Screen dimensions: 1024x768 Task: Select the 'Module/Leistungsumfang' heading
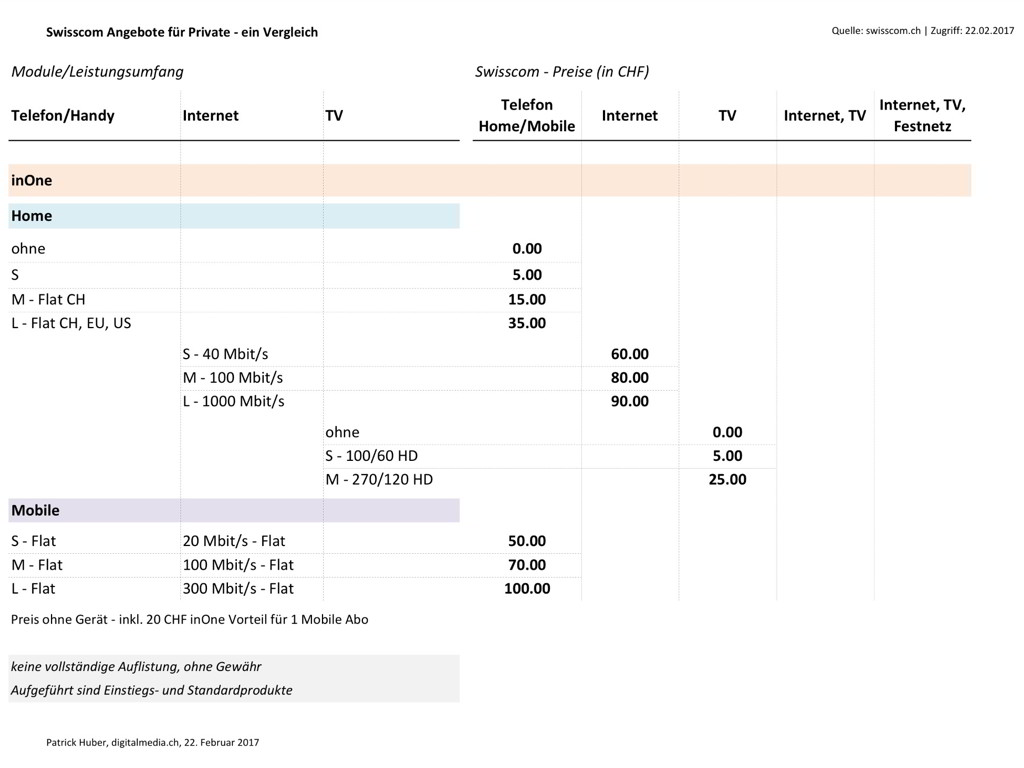(97, 72)
